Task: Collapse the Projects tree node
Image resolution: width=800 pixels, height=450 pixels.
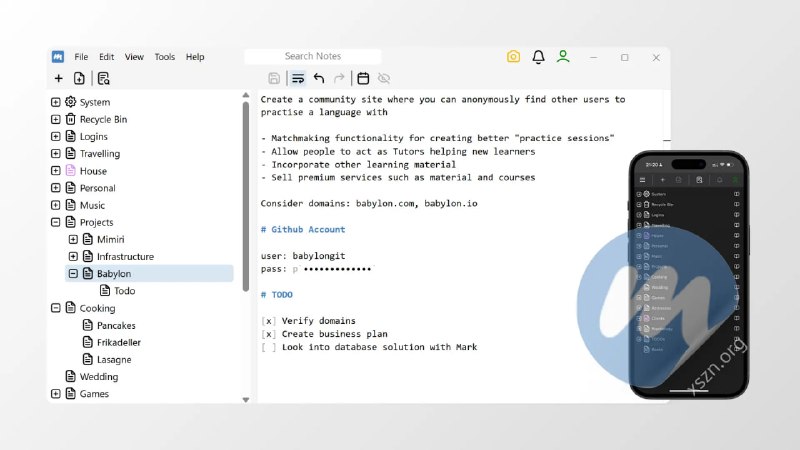Action: click(56, 222)
